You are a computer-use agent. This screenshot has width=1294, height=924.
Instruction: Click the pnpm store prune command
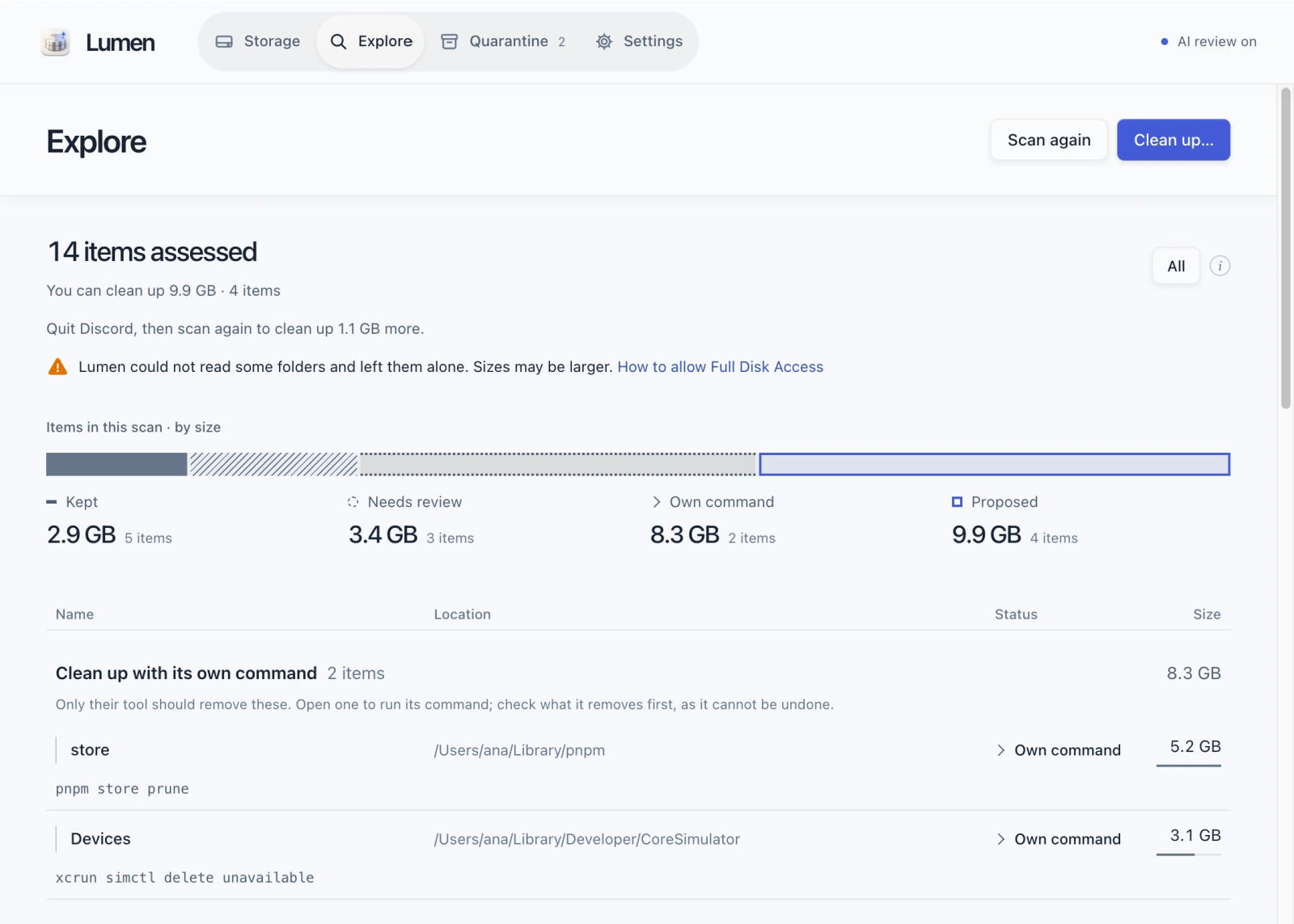pyautogui.click(x=122, y=789)
